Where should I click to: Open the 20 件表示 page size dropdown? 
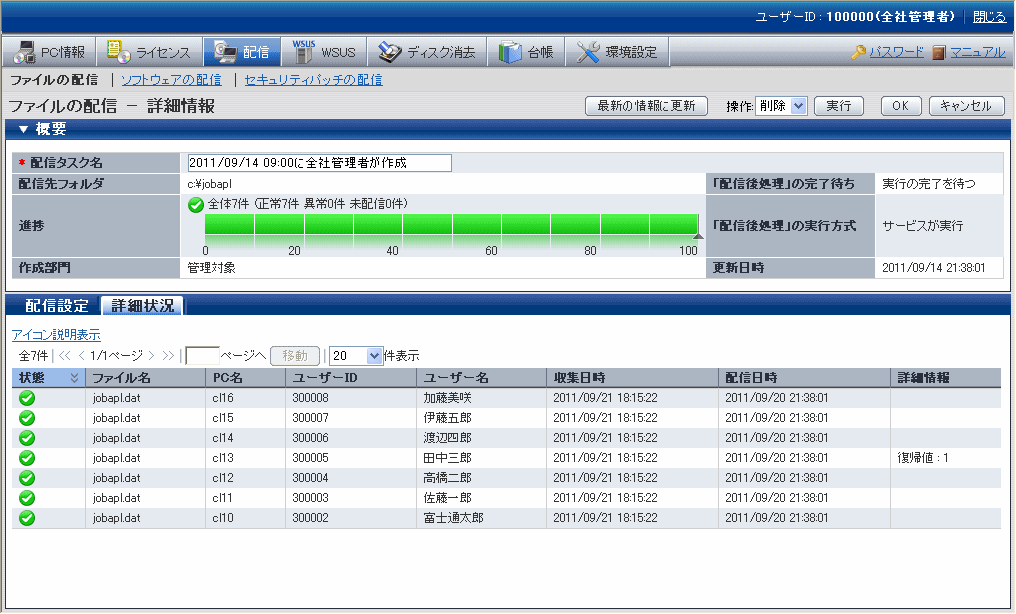356,355
